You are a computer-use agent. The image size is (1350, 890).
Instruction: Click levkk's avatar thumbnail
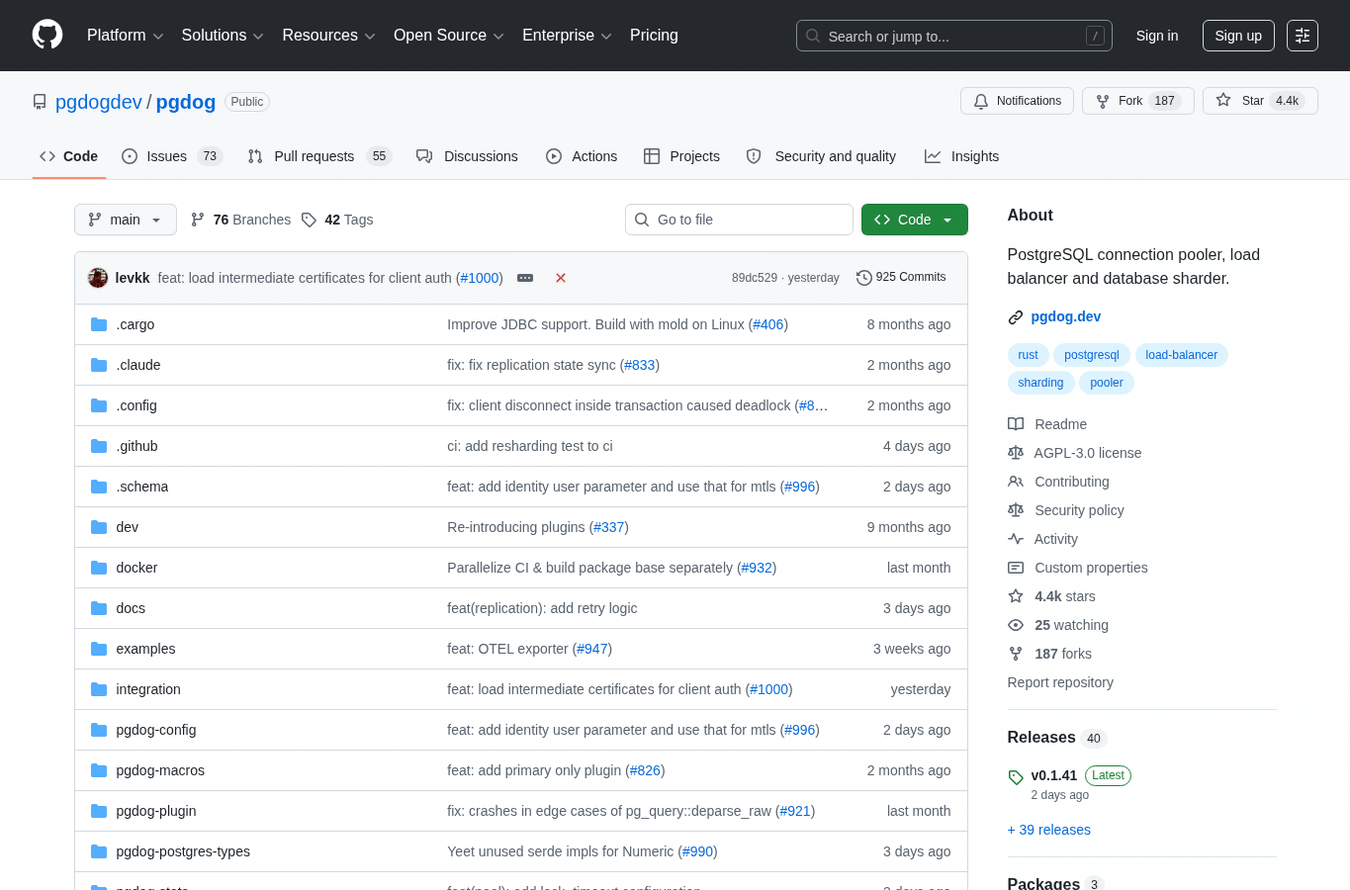pyautogui.click(x=98, y=278)
